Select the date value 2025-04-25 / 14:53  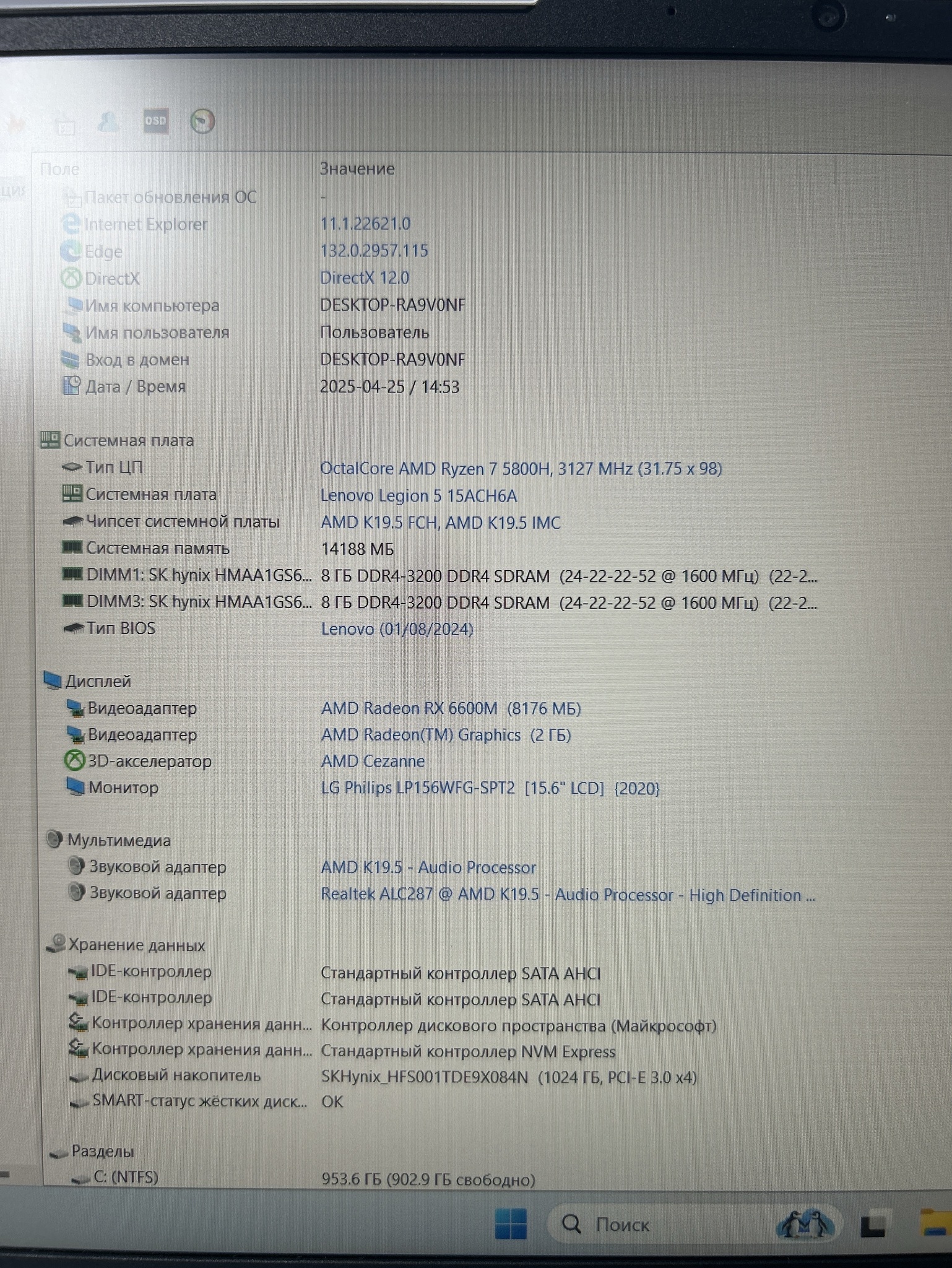click(390, 387)
